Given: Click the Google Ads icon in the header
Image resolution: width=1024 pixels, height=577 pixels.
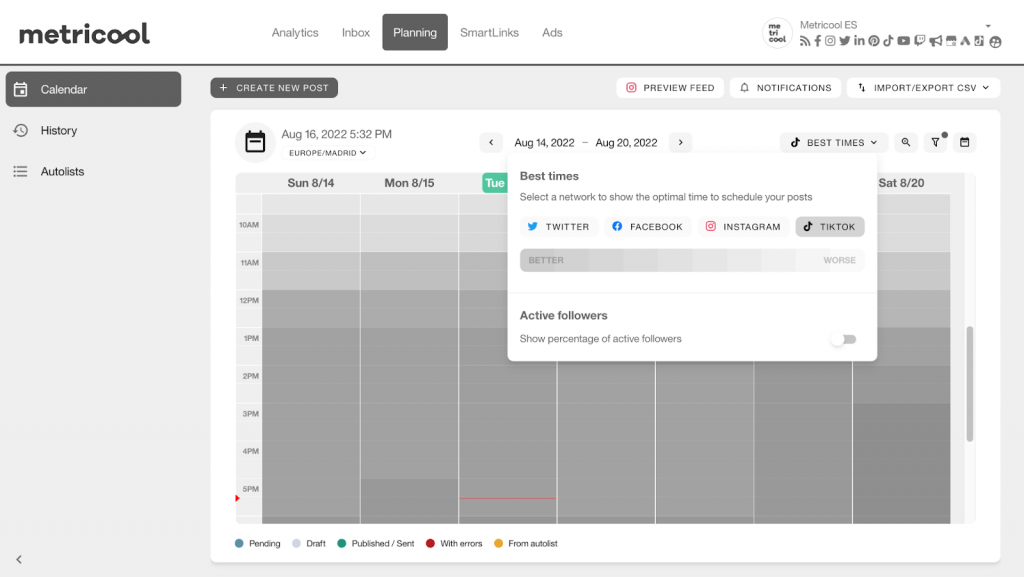Looking at the screenshot, I should (x=965, y=41).
